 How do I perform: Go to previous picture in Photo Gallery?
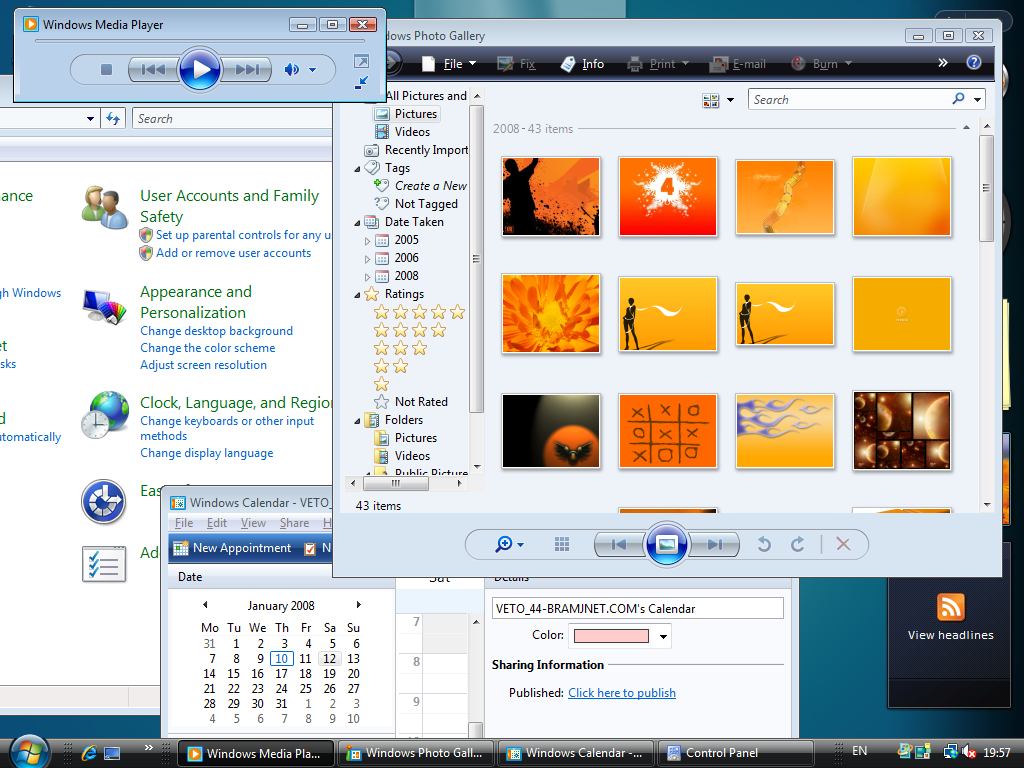[x=618, y=544]
